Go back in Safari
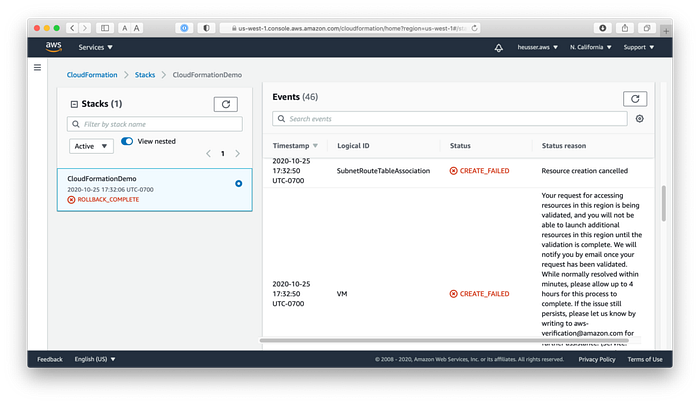Viewport: 700px width, 404px height. (x=72, y=28)
